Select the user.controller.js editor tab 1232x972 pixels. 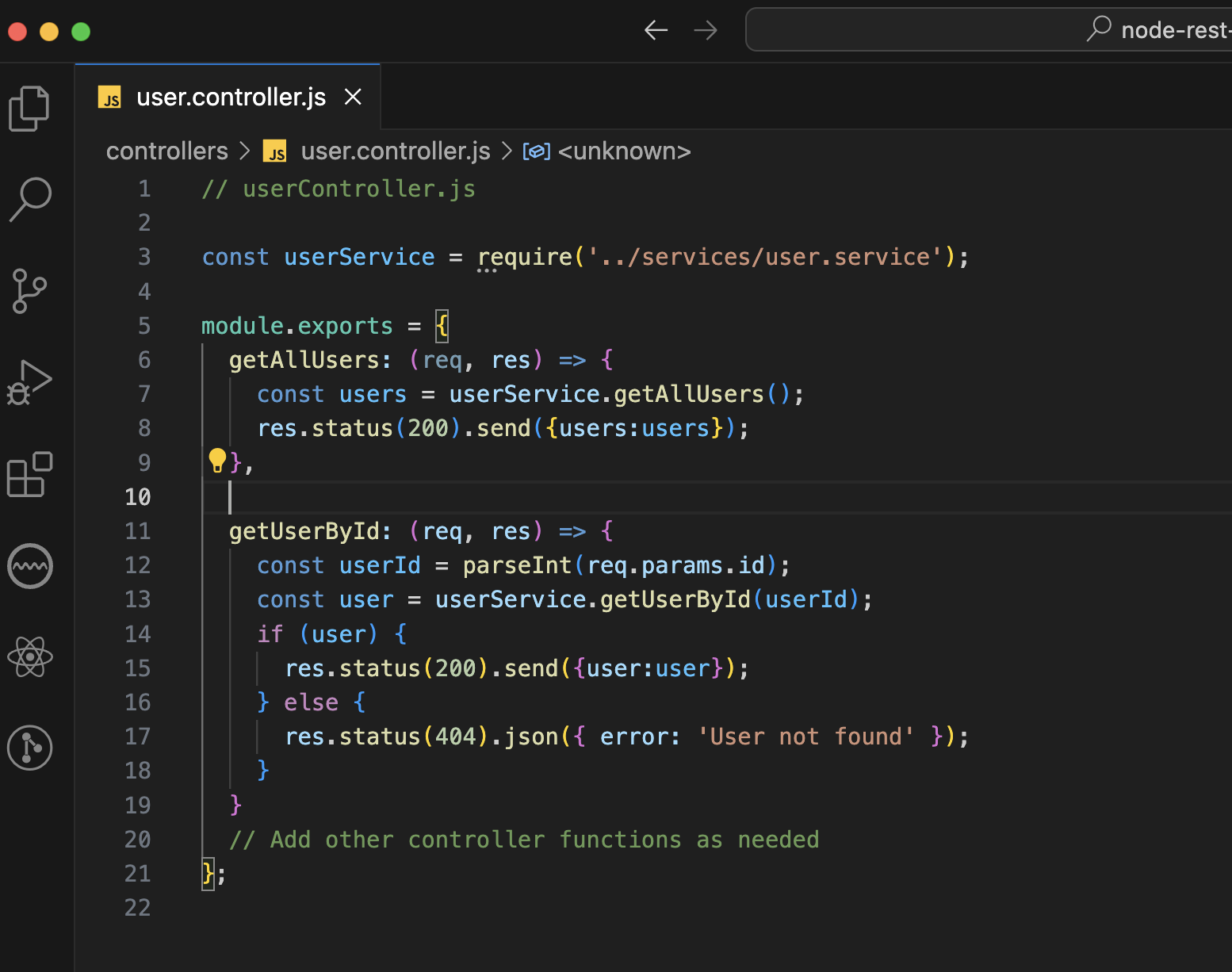(x=230, y=97)
